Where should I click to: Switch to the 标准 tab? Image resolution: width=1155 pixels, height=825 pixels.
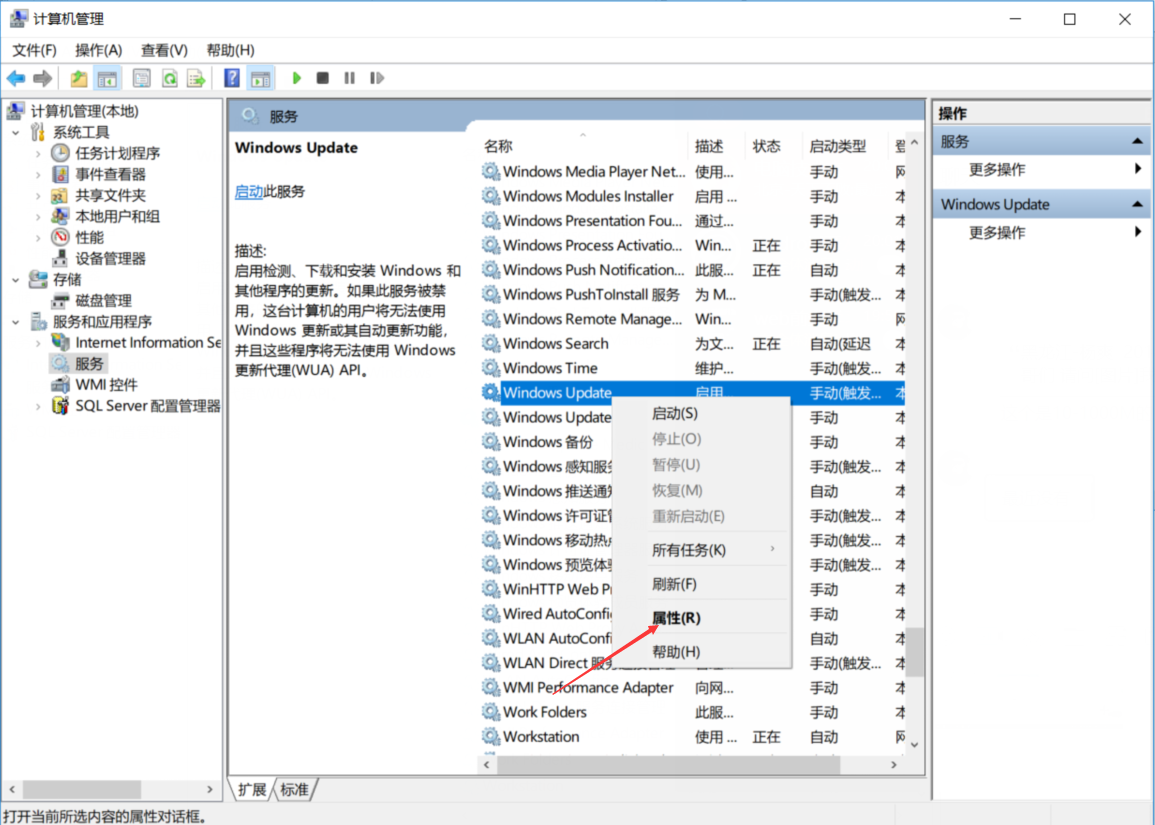pos(295,790)
